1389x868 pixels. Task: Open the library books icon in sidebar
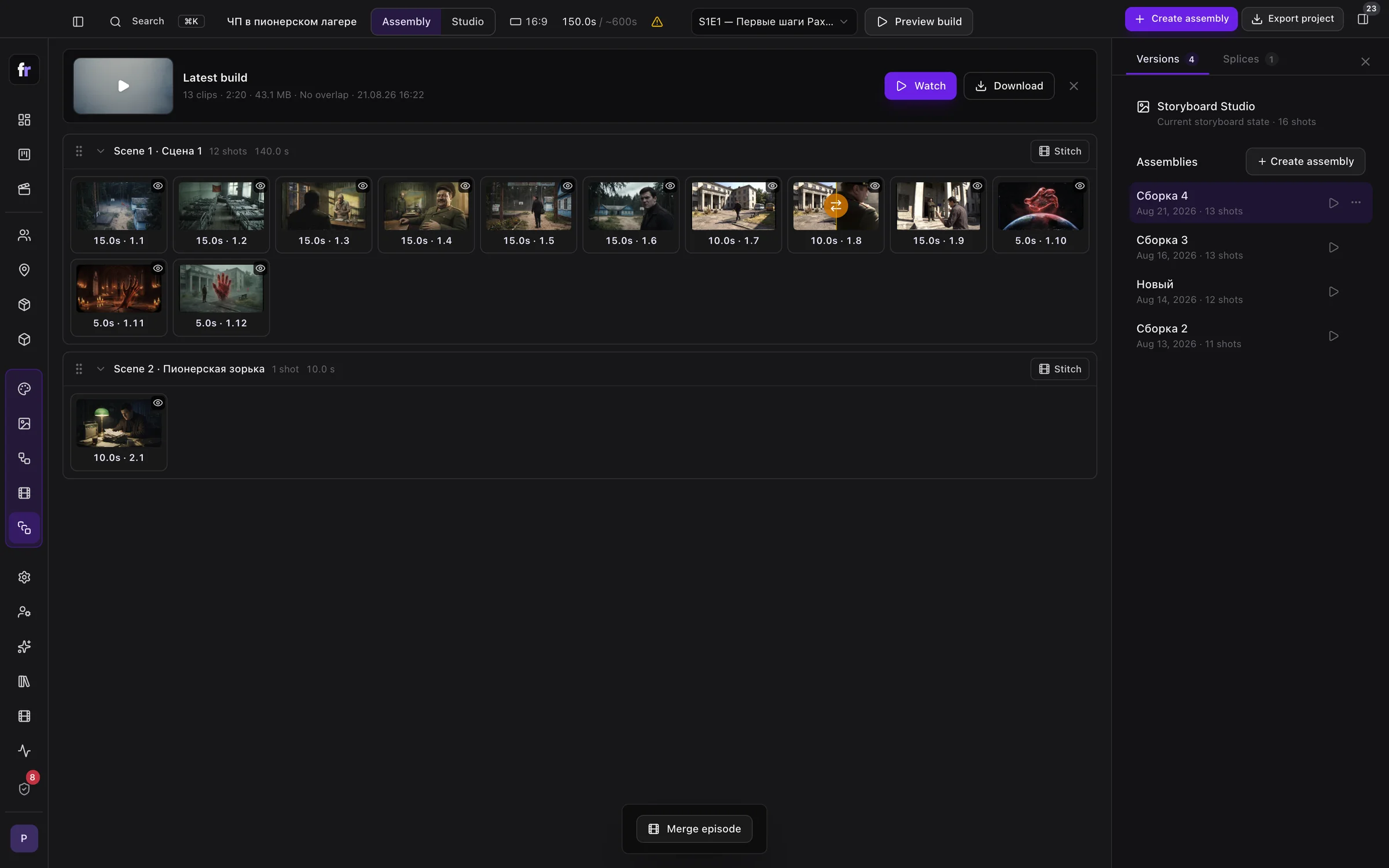click(24, 681)
